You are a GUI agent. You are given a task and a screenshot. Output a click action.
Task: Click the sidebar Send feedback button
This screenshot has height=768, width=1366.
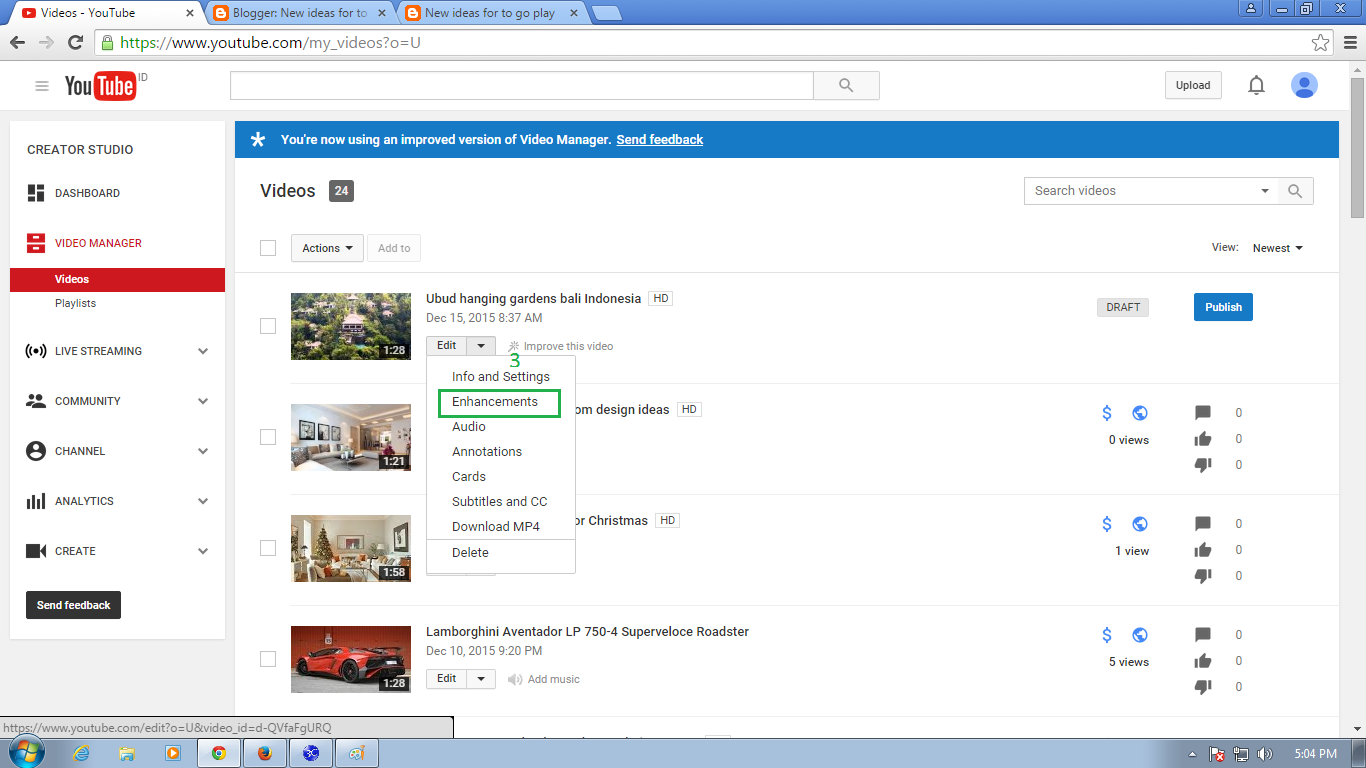(x=73, y=605)
